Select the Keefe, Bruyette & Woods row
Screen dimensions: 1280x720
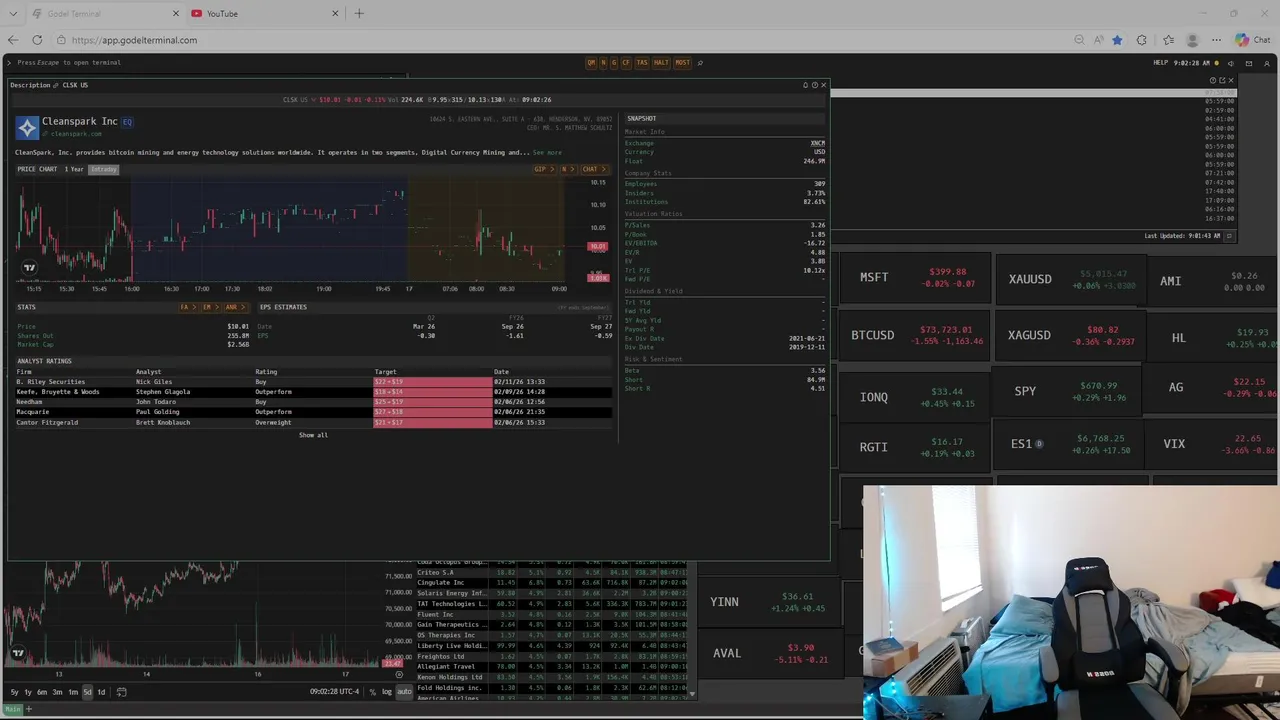tap(313, 392)
